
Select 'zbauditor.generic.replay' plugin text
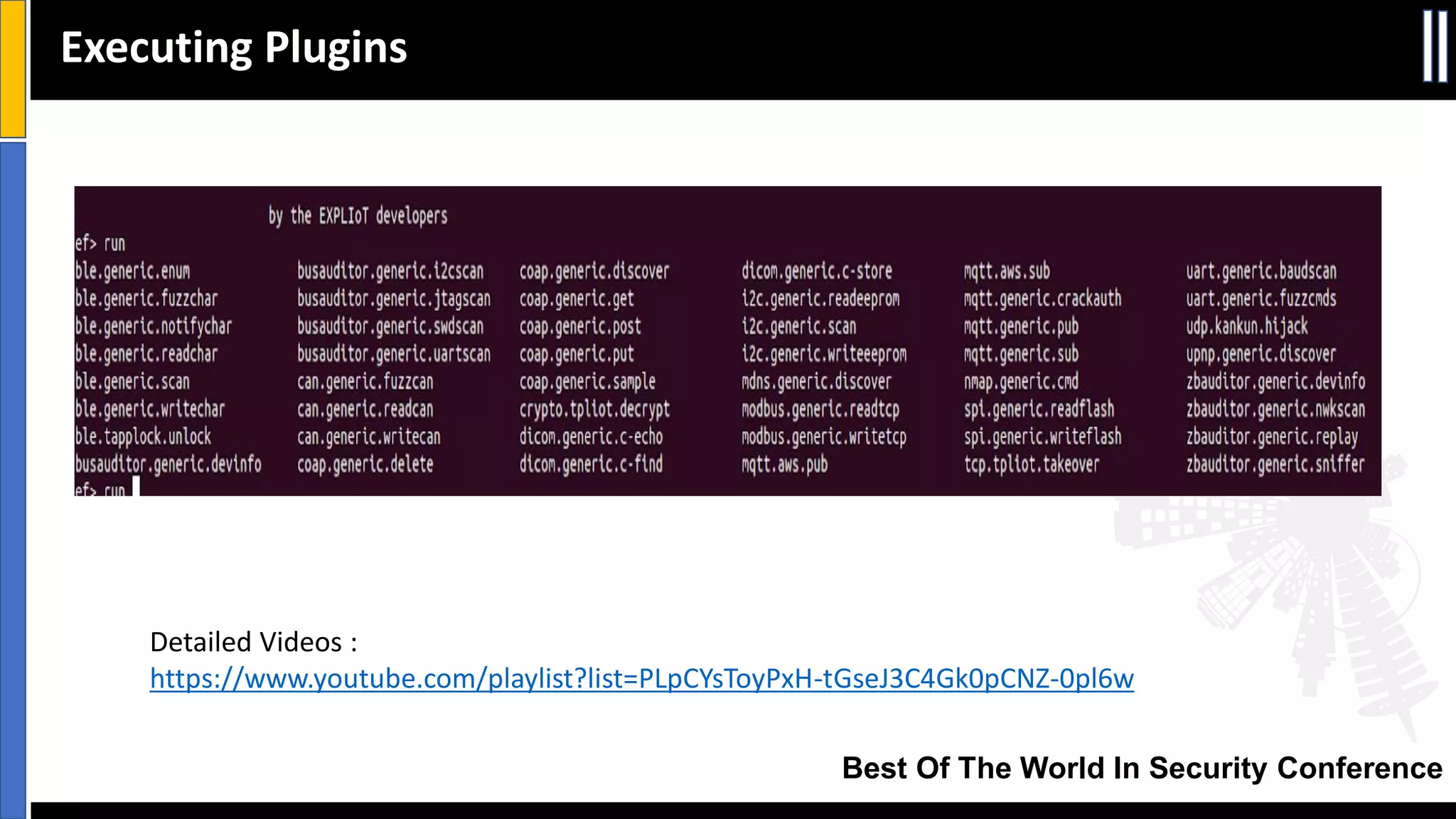(1272, 437)
